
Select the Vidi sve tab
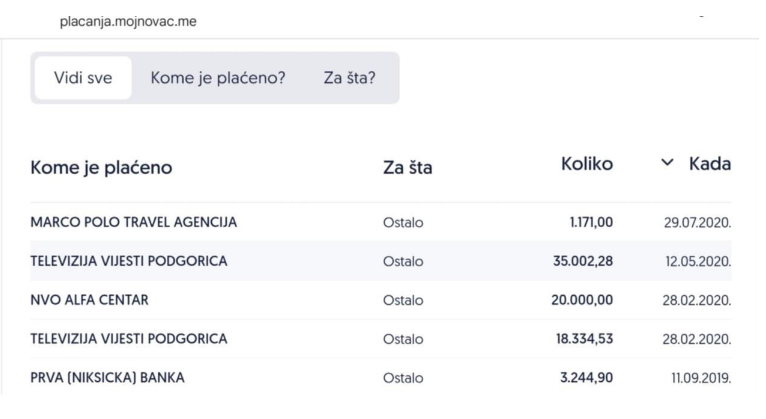click(x=83, y=78)
